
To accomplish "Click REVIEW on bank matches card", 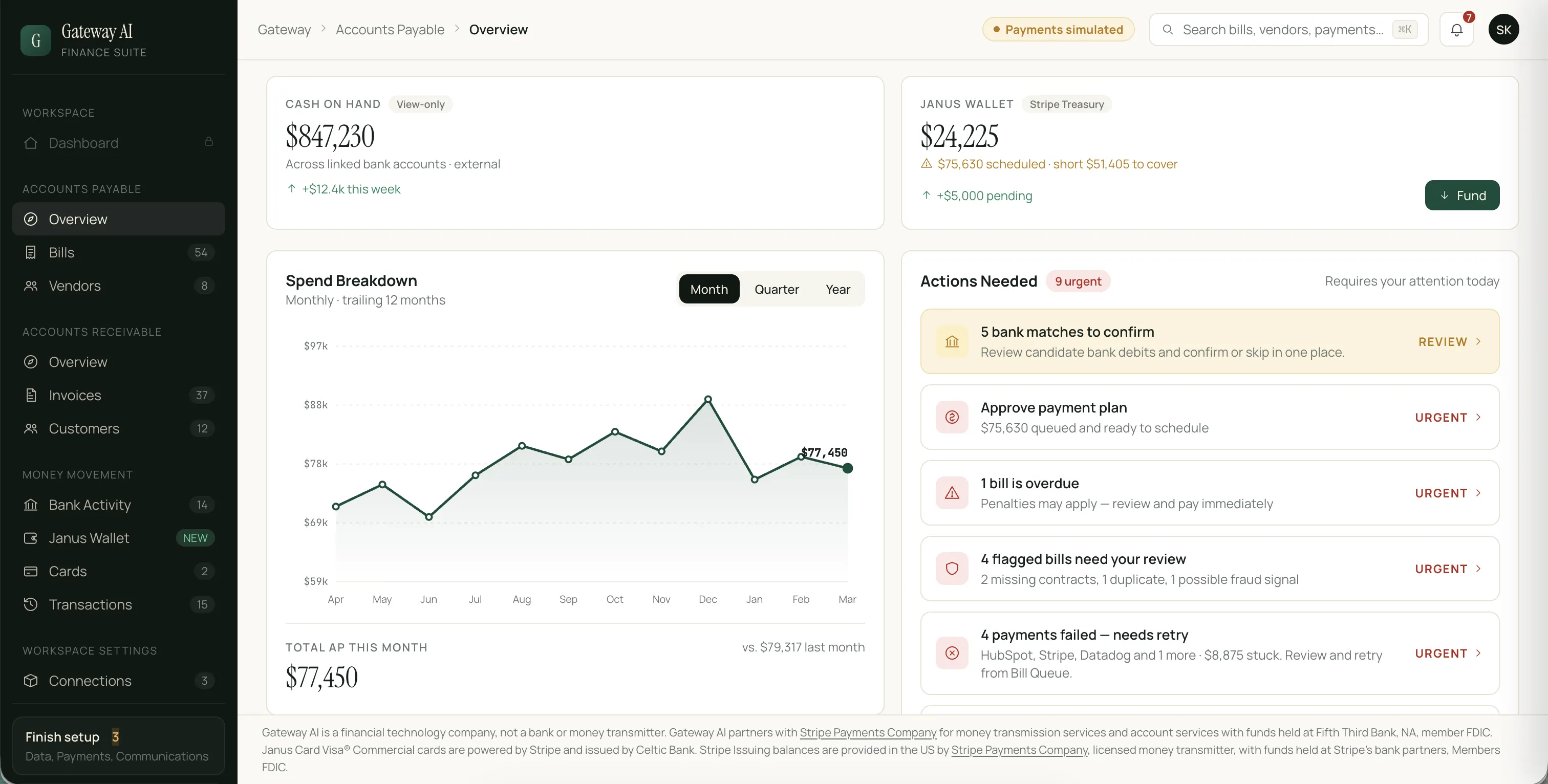I will 1443,342.
